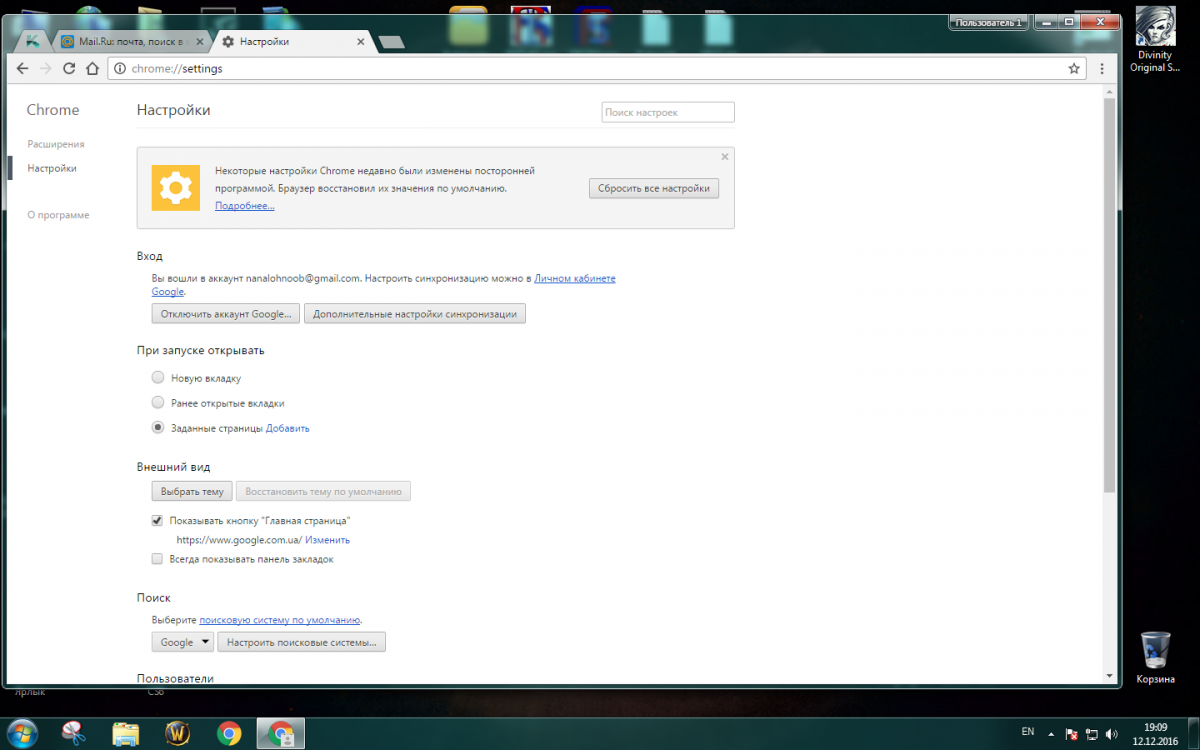Open the clock showing 19:09
Screen dimensions: 1200x750
coord(1154,734)
